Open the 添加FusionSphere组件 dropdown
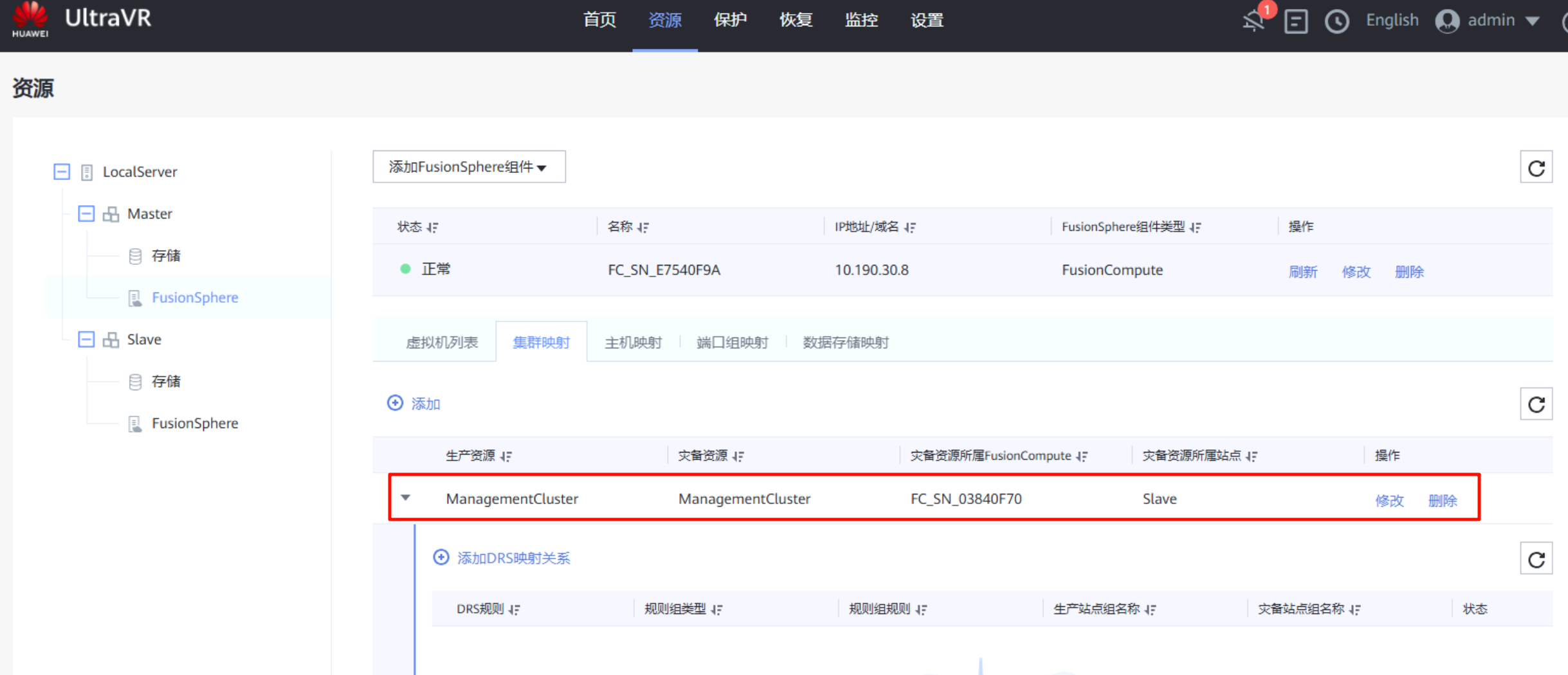The height and width of the screenshot is (675, 1568). 469,167
